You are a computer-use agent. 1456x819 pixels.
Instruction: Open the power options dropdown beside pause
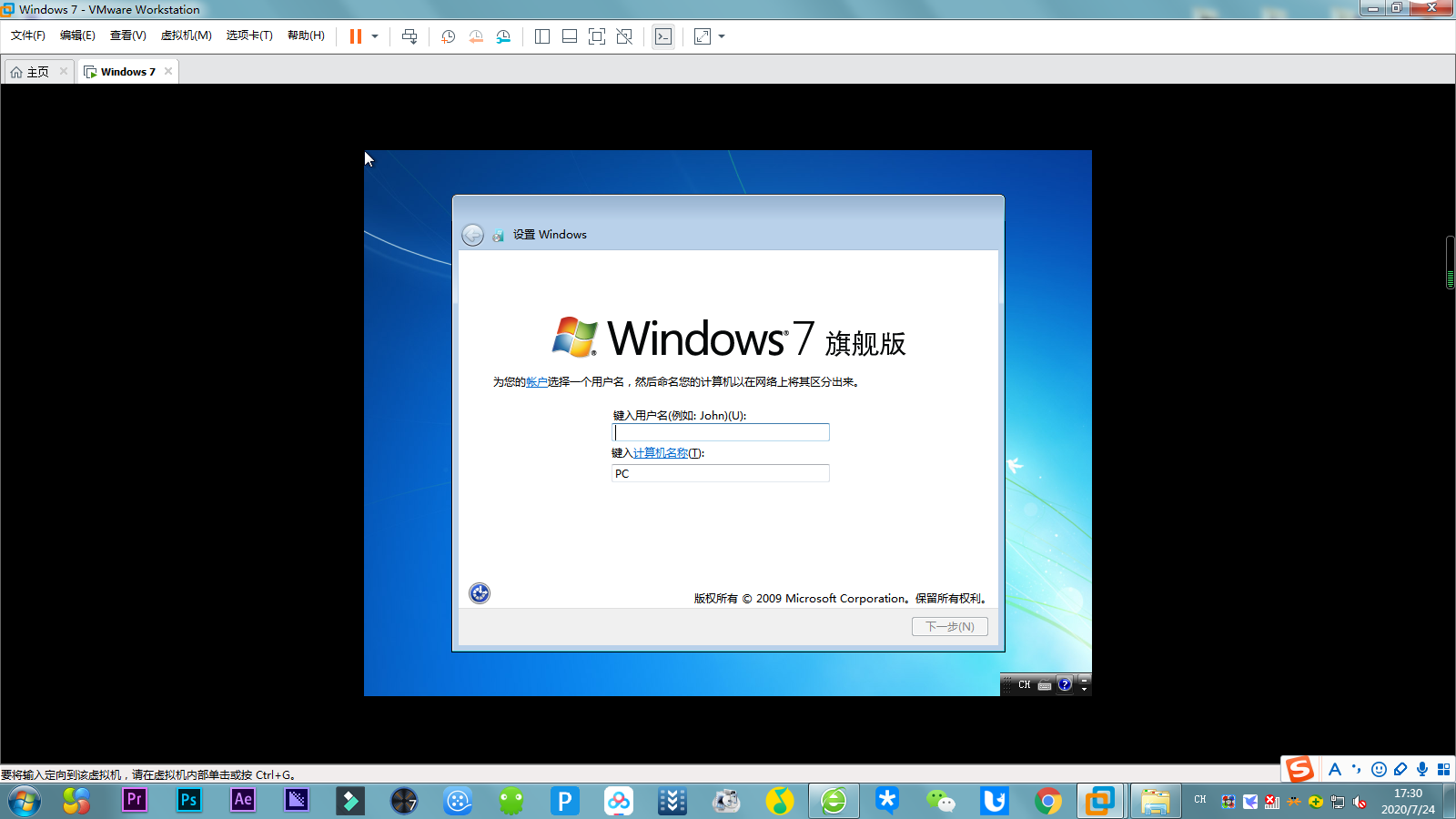(x=375, y=36)
